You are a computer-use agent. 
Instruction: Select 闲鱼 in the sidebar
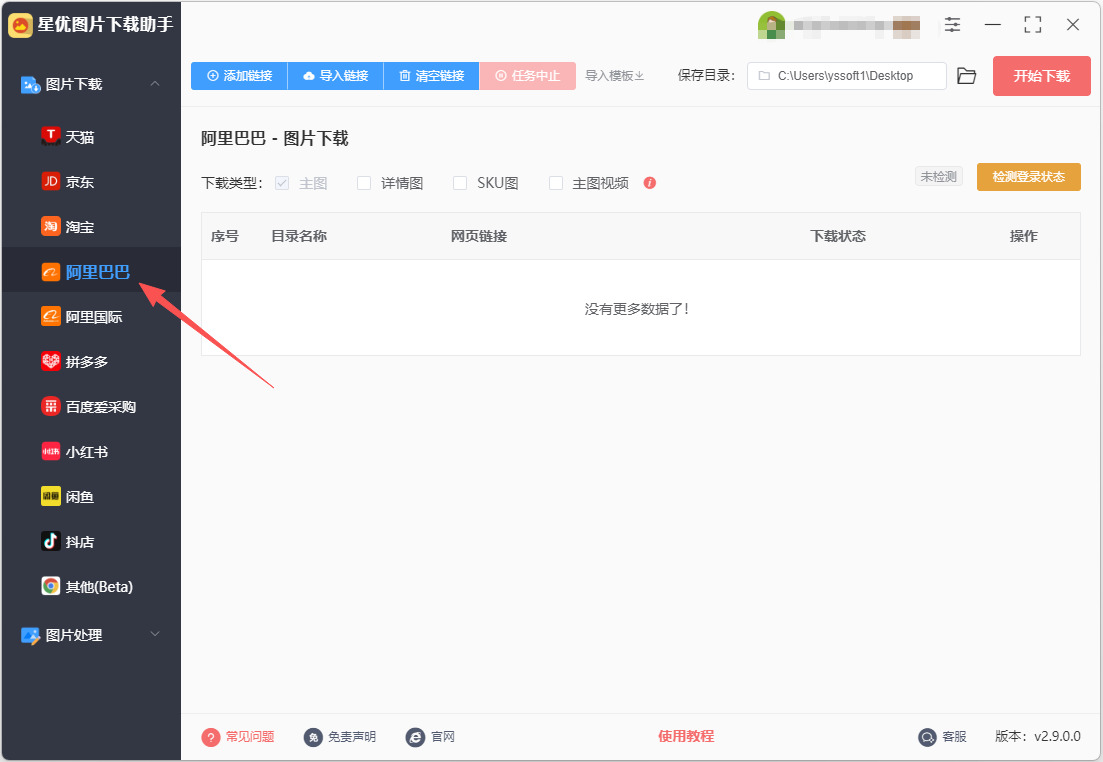pyautogui.click(x=91, y=497)
